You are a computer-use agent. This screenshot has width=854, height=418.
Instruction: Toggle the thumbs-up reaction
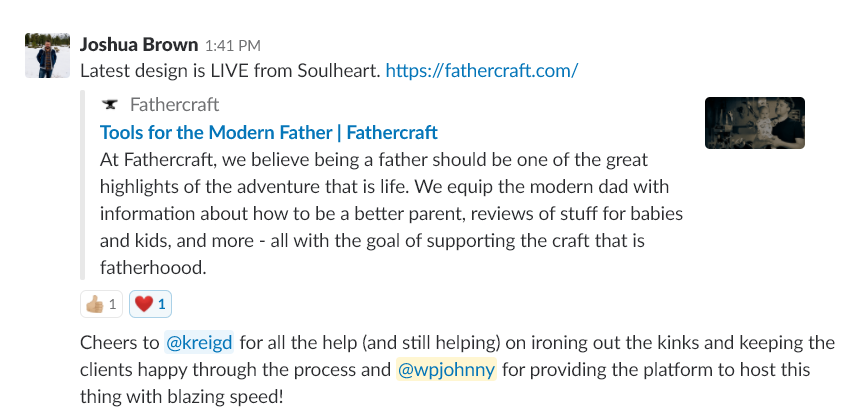pyautogui.click(x=100, y=303)
